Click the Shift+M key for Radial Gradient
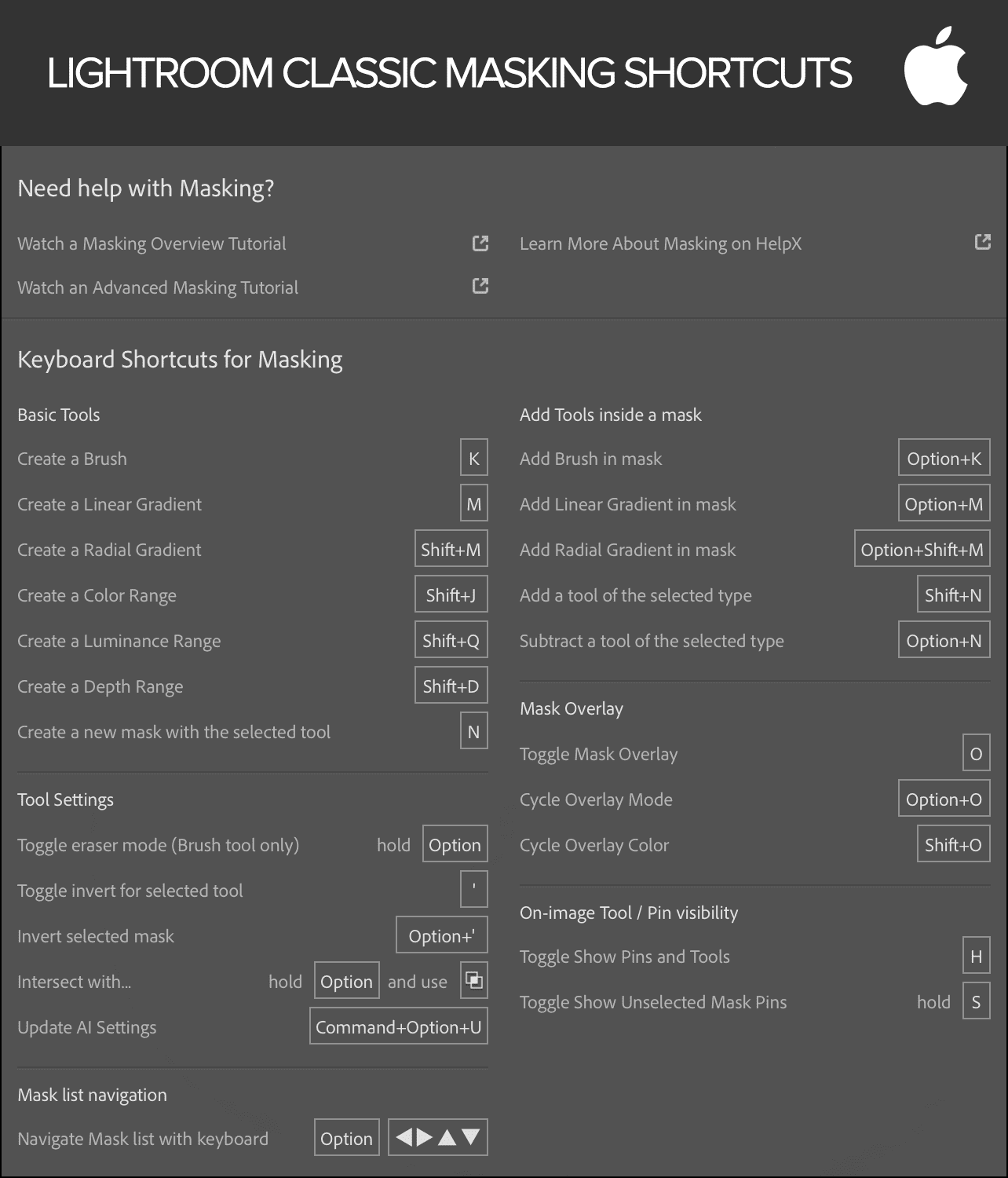Image resolution: width=1008 pixels, height=1178 pixels. click(x=451, y=548)
